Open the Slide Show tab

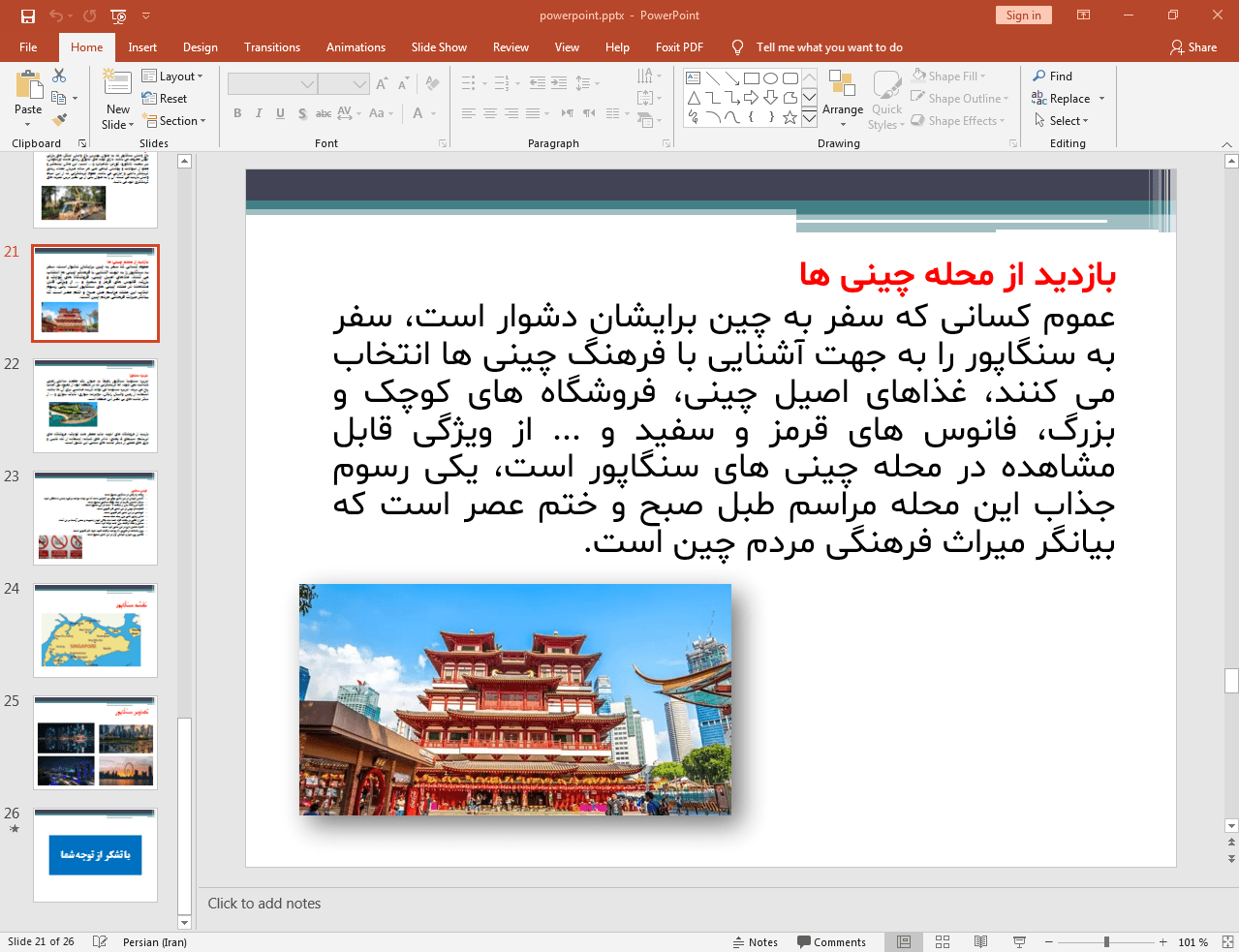(439, 47)
